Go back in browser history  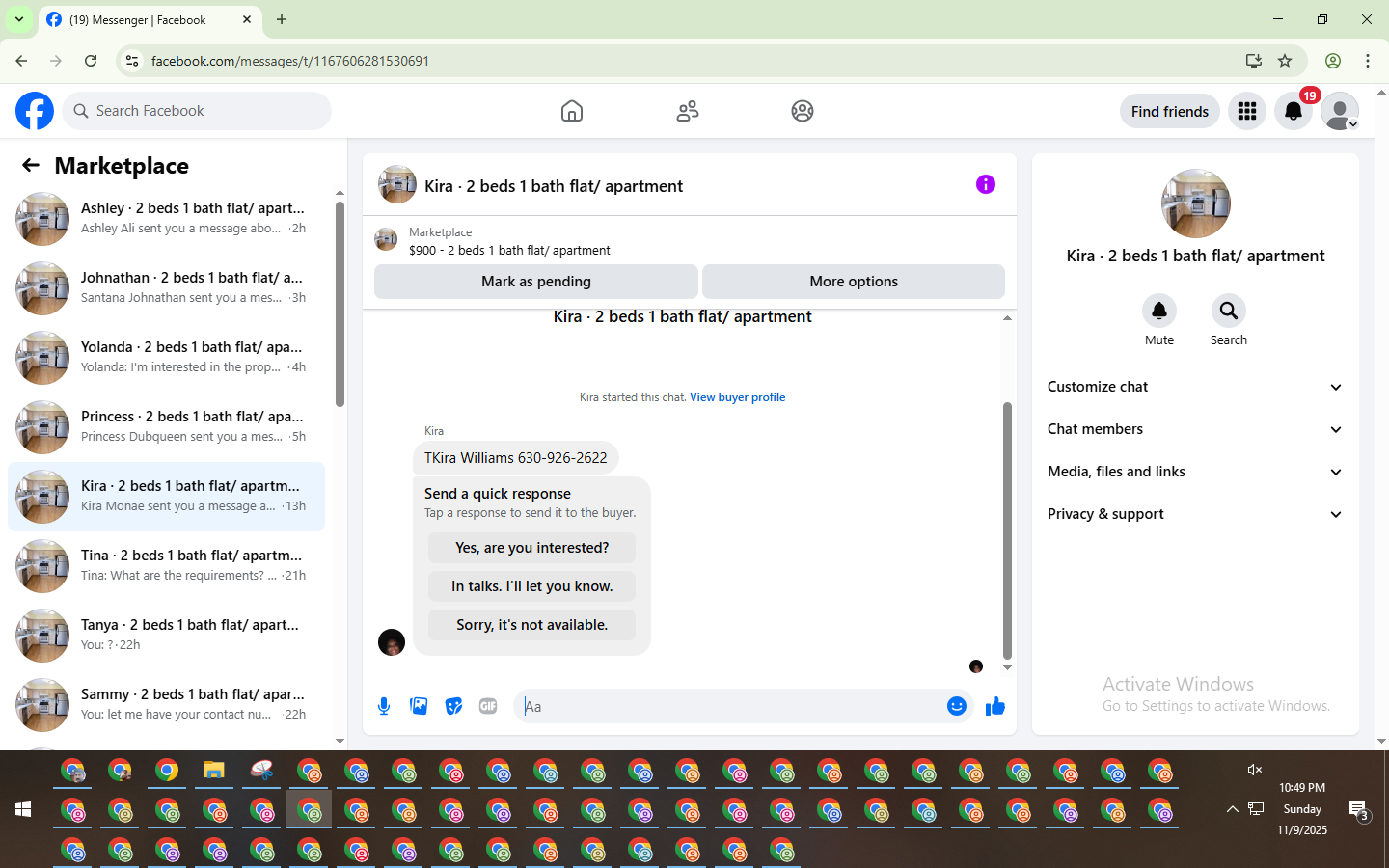21,61
